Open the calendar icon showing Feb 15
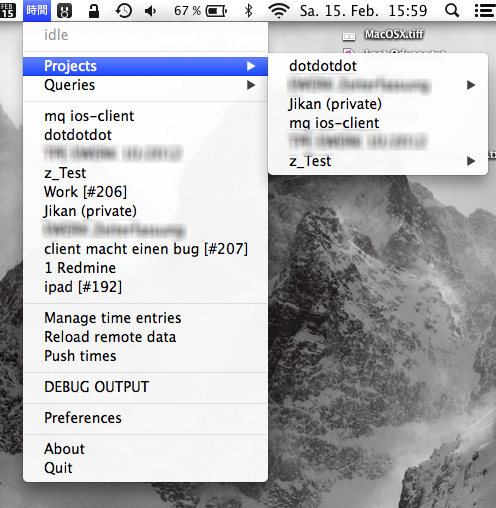This screenshot has height=508, width=496. tap(8, 10)
